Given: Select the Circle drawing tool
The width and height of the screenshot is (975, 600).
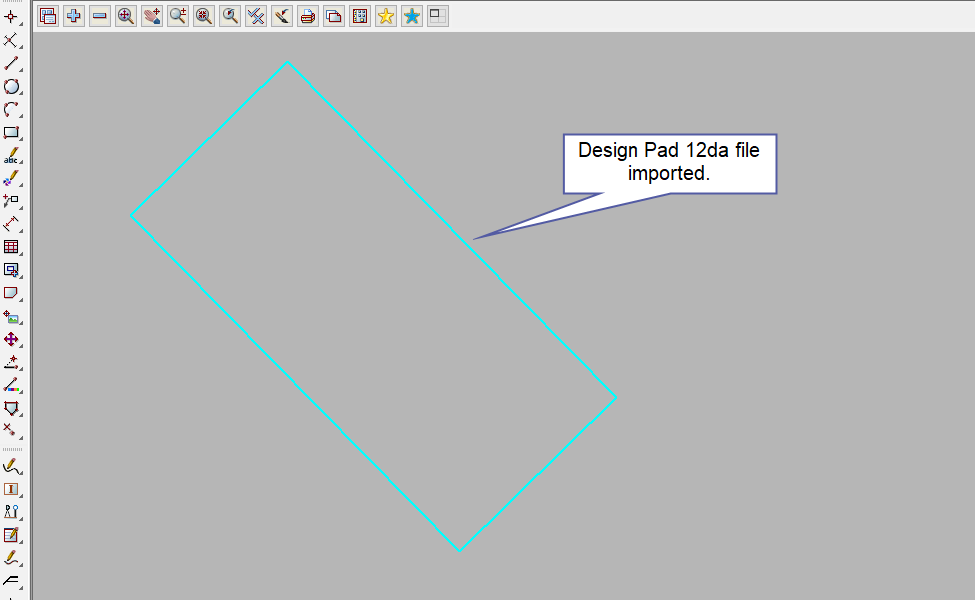Looking at the screenshot, I should coord(11,87).
